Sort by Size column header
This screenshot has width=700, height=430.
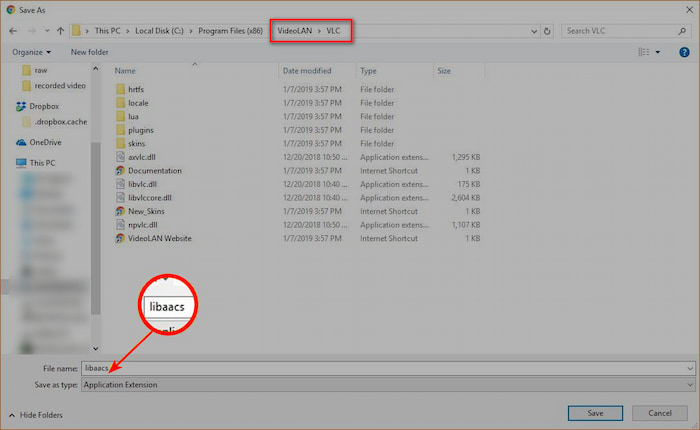click(x=444, y=71)
